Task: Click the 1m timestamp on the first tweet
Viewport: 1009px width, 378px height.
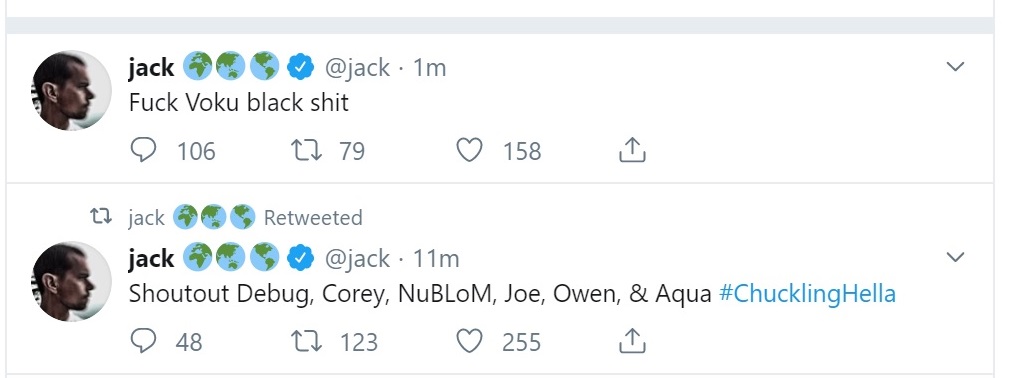Action: coord(429,67)
